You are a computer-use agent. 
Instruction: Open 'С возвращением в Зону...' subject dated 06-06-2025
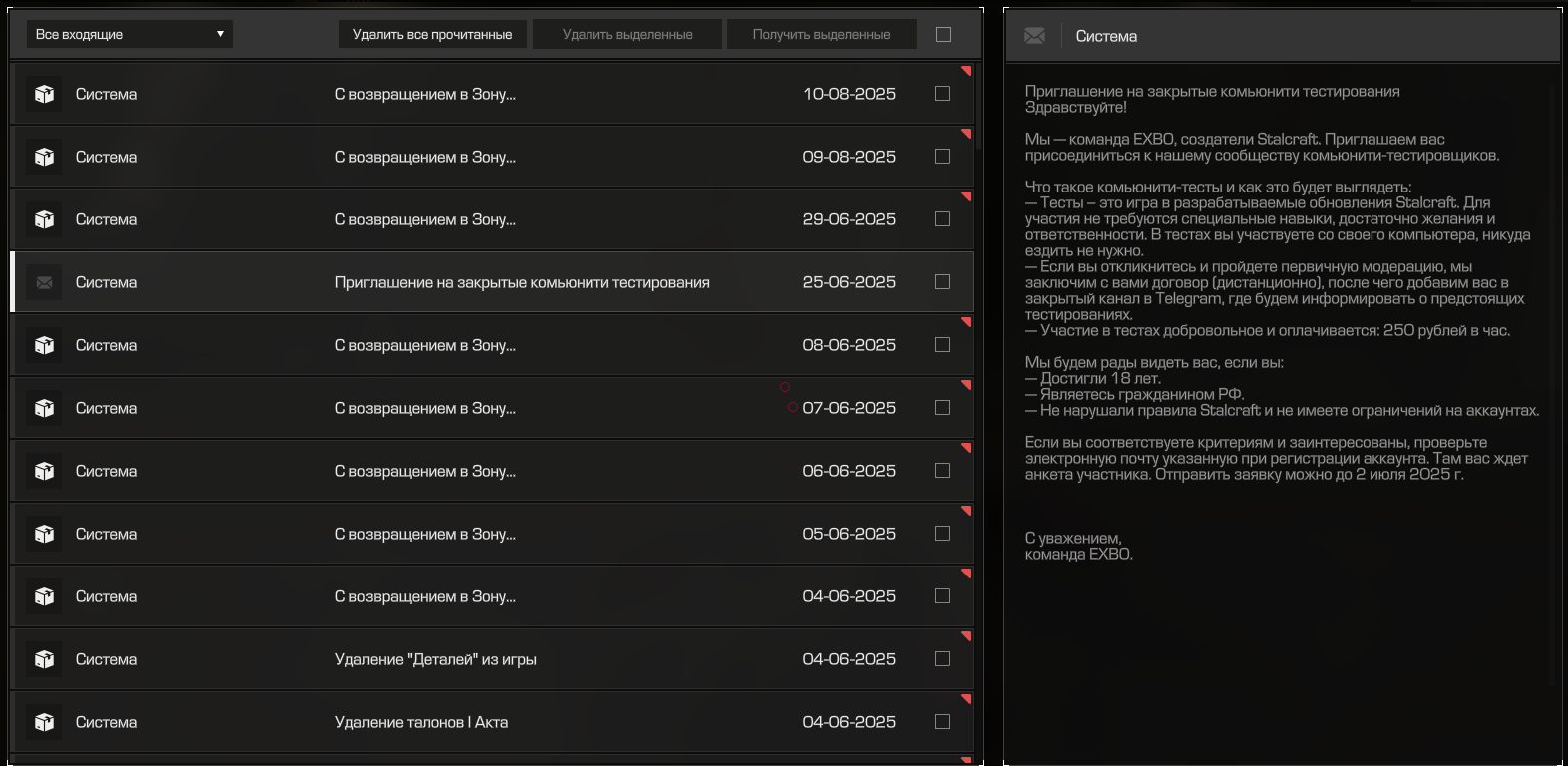[x=425, y=471]
